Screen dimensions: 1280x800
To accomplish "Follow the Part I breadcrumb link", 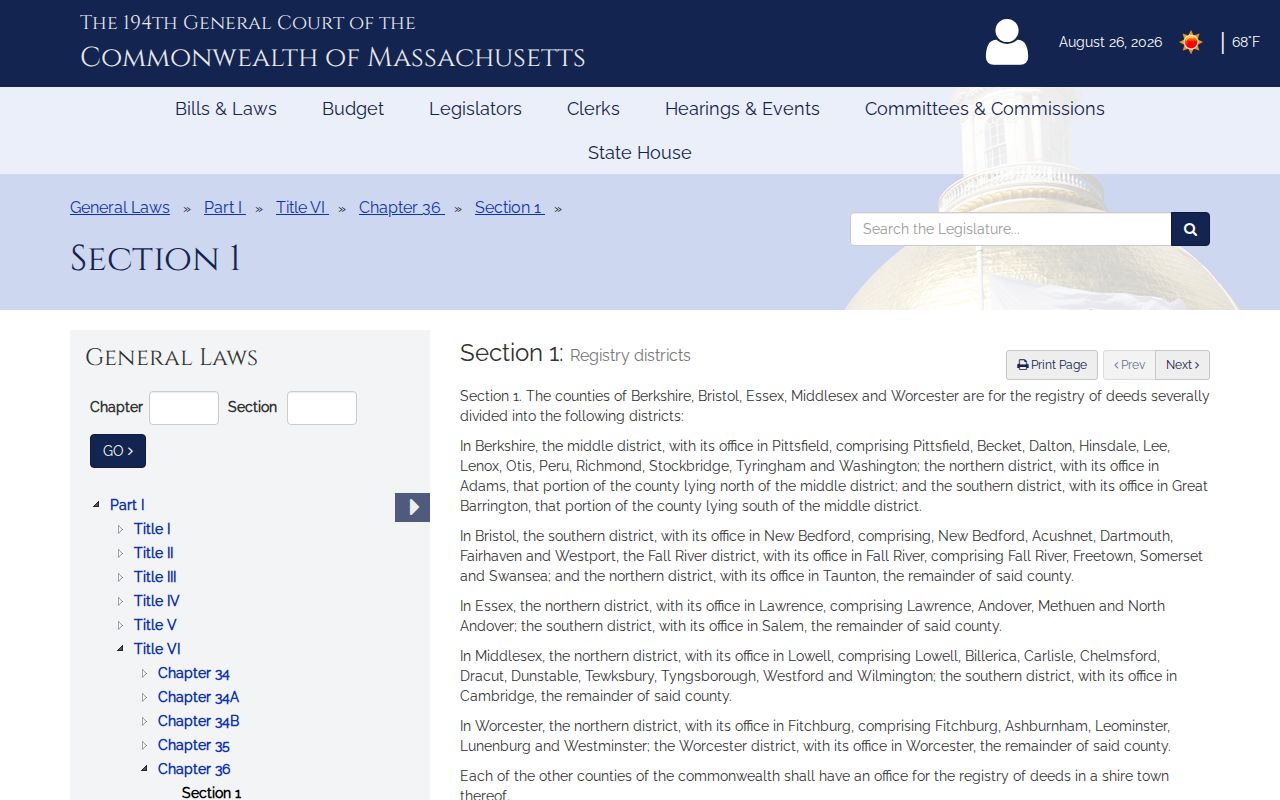I will 224,208.
